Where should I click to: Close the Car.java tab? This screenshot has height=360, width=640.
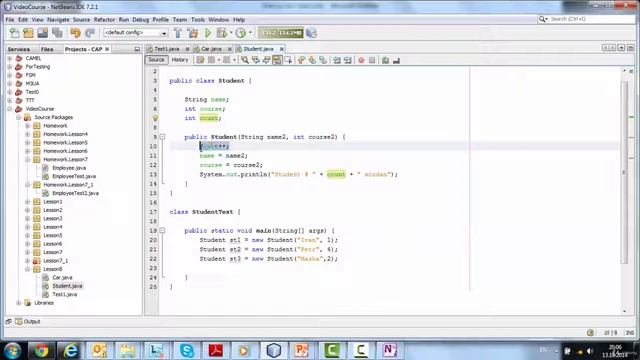(x=229, y=49)
